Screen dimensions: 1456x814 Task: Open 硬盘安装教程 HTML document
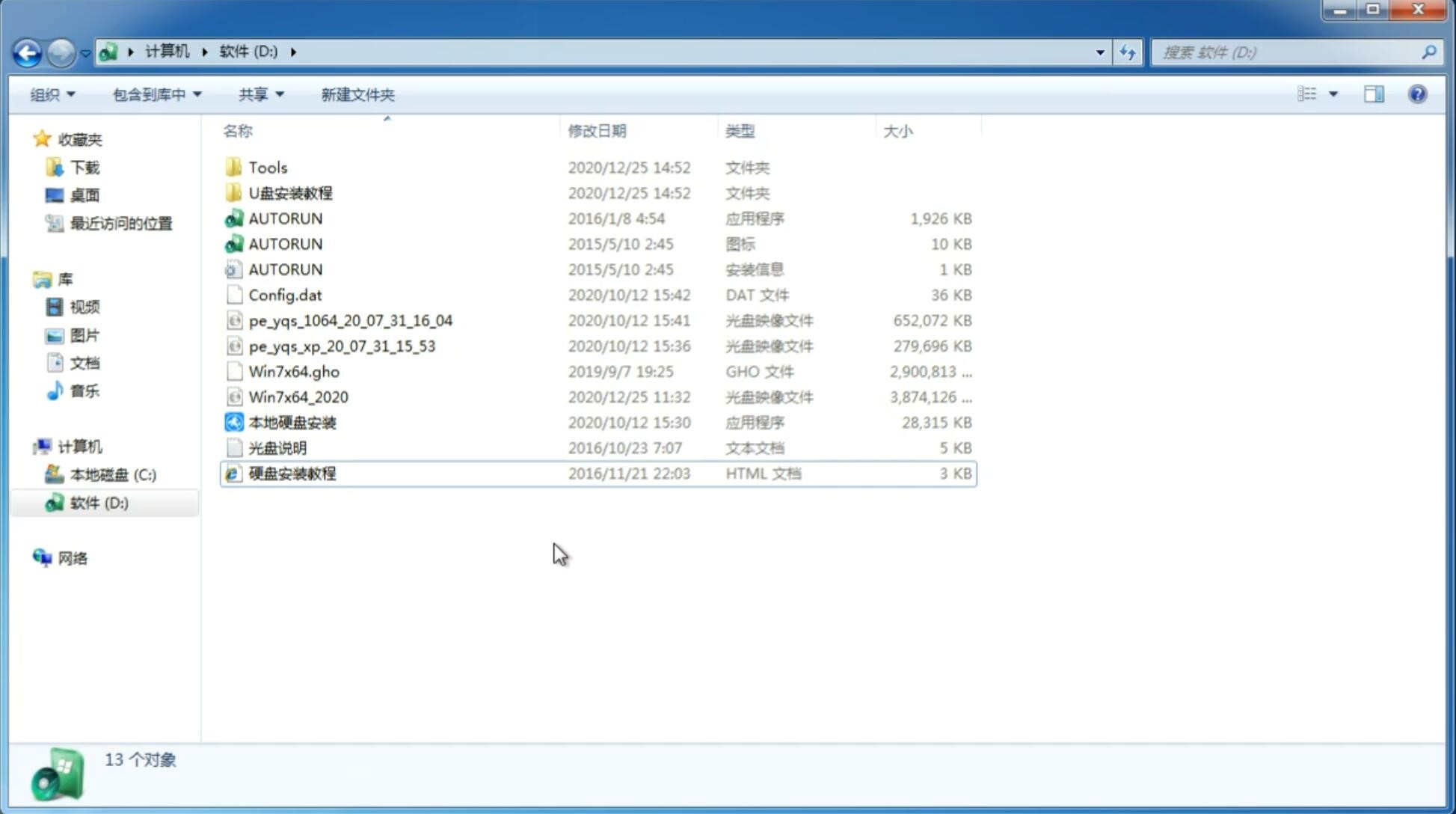point(291,473)
